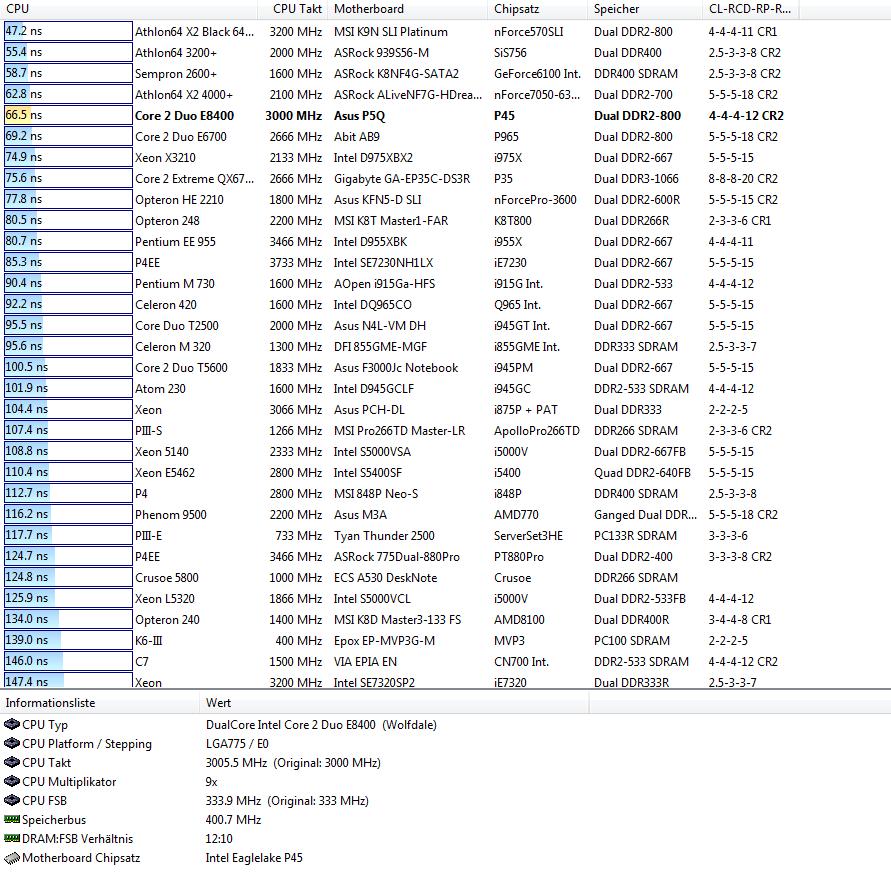Sort by CPU column header

coord(128,9)
